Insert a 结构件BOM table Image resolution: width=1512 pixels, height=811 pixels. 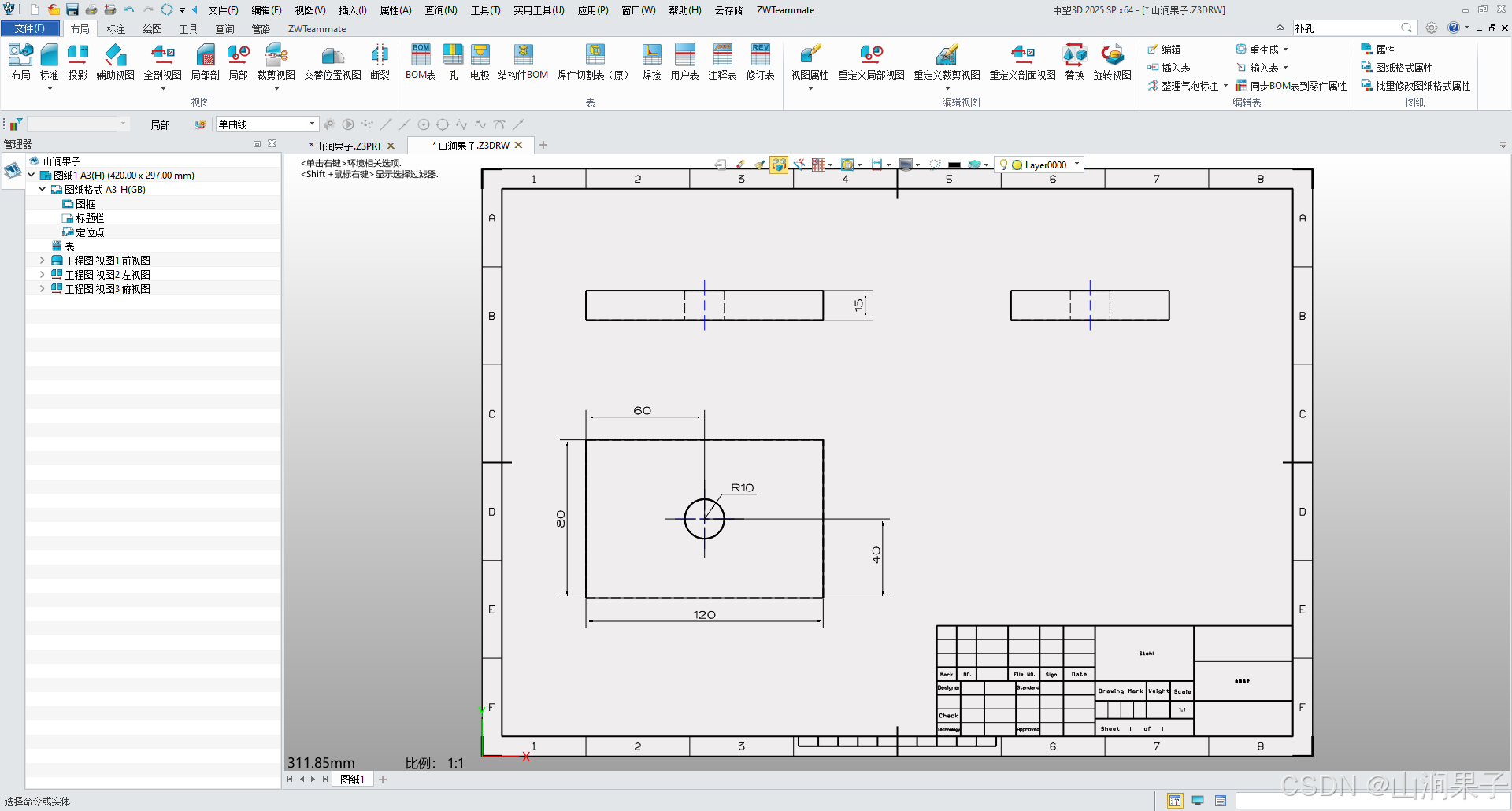[x=523, y=61]
